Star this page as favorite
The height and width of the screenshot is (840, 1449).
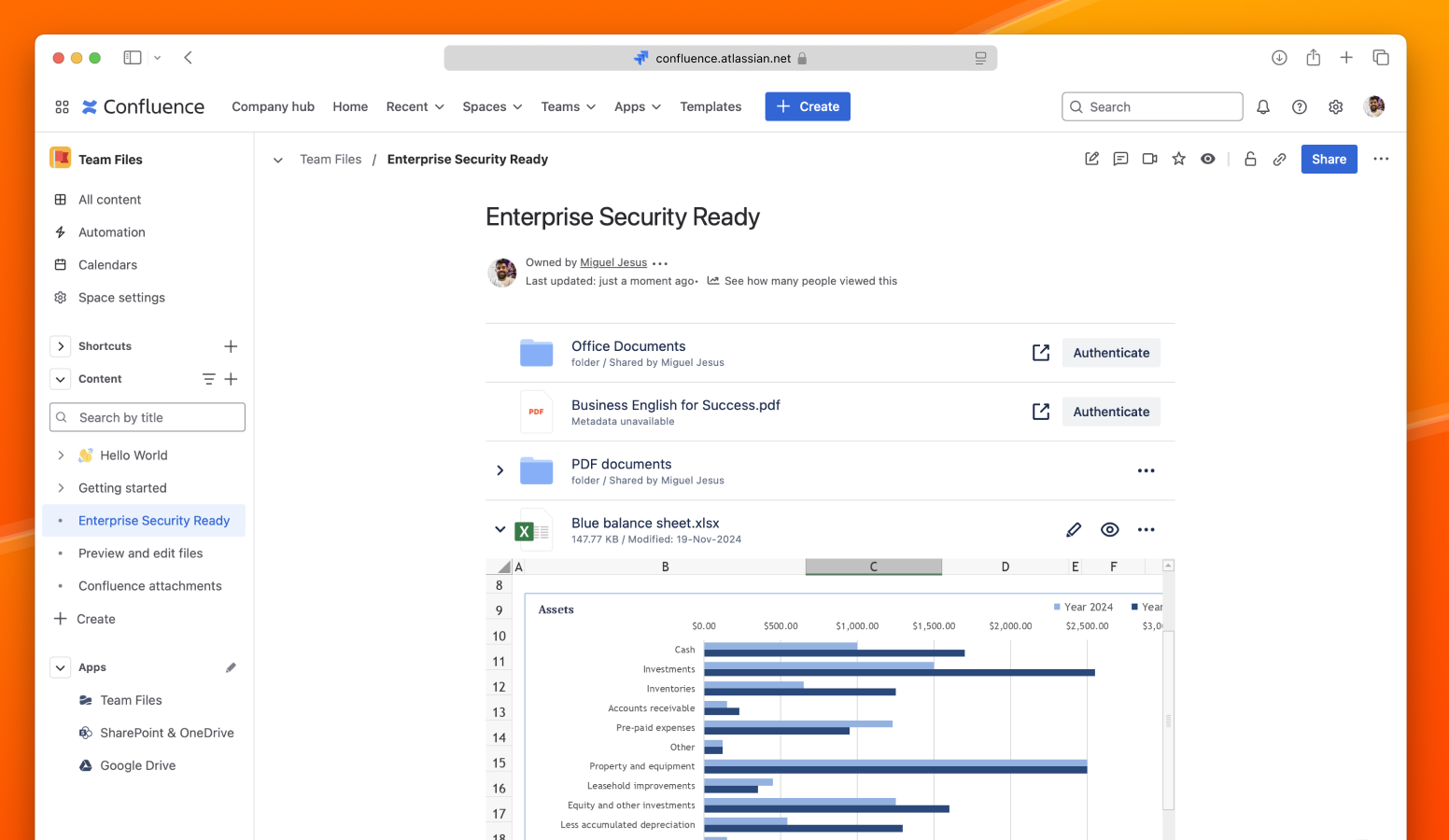[1179, 159]
